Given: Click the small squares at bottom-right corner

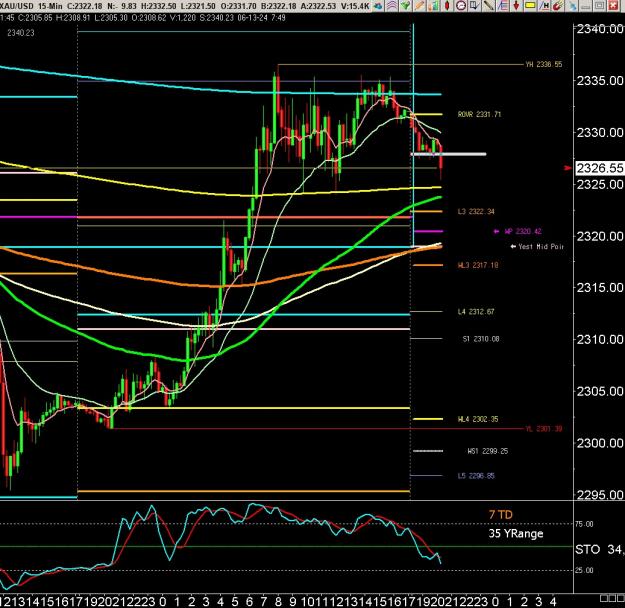Looking at the screenshot, I should click(612, 598).
